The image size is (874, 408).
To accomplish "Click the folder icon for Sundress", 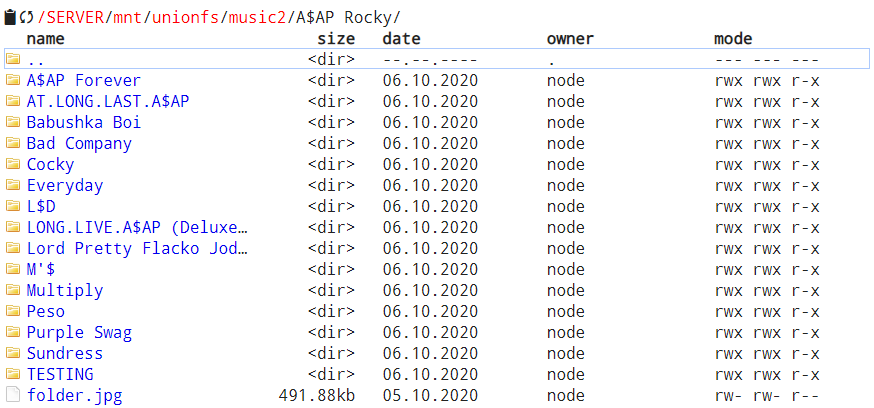I will pos(13,353).
